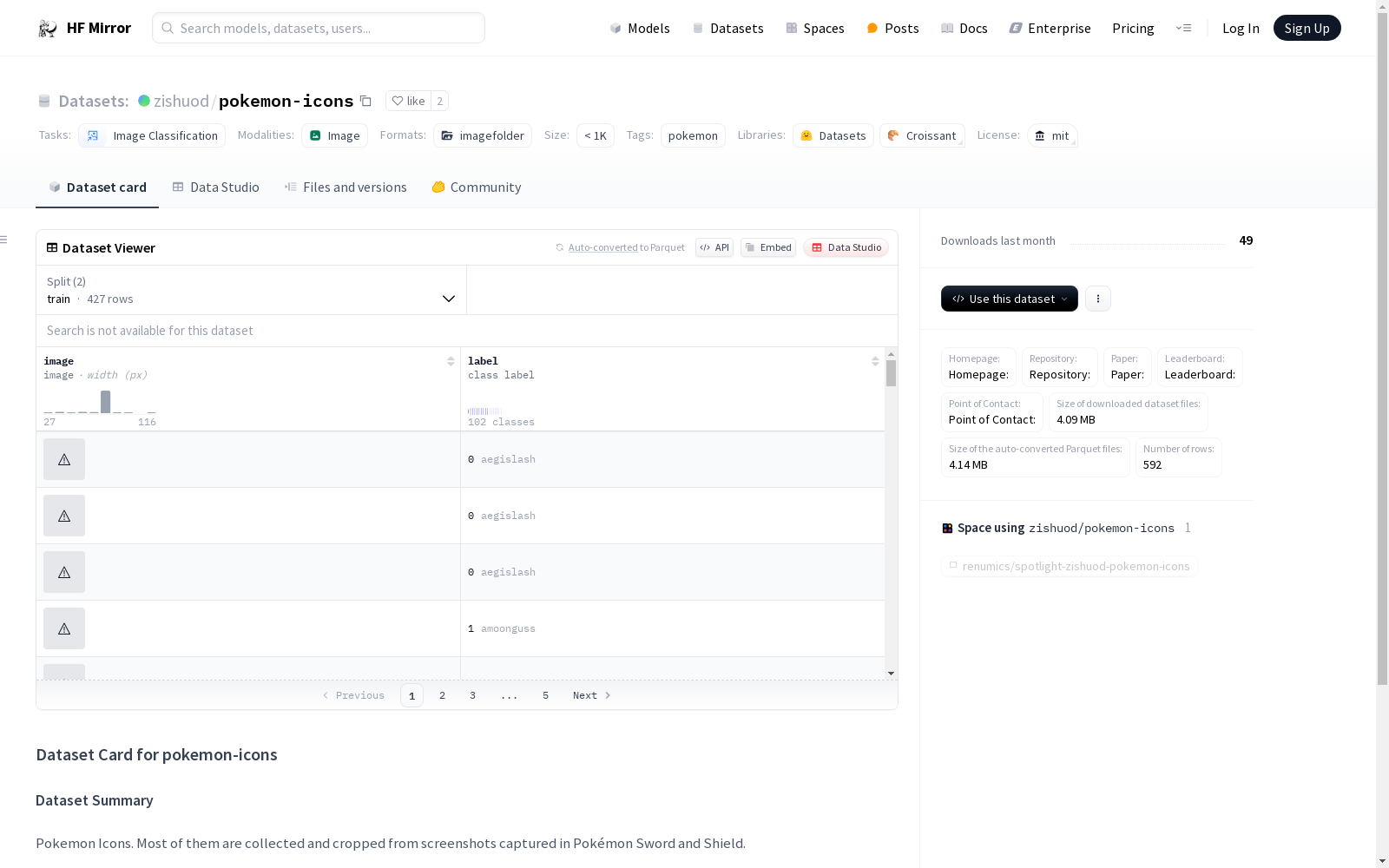Click the ellipsis in pagination

click(509, 695)
